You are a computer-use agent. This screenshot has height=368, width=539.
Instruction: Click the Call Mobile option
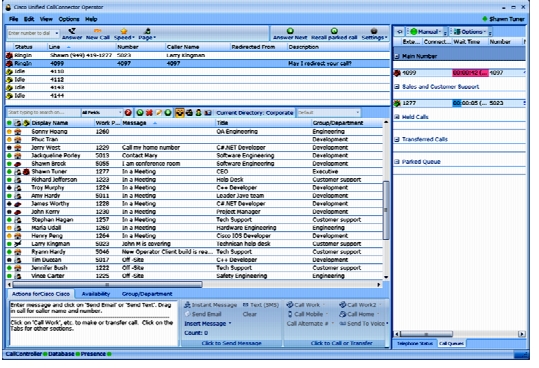click(x=307, y=314)
